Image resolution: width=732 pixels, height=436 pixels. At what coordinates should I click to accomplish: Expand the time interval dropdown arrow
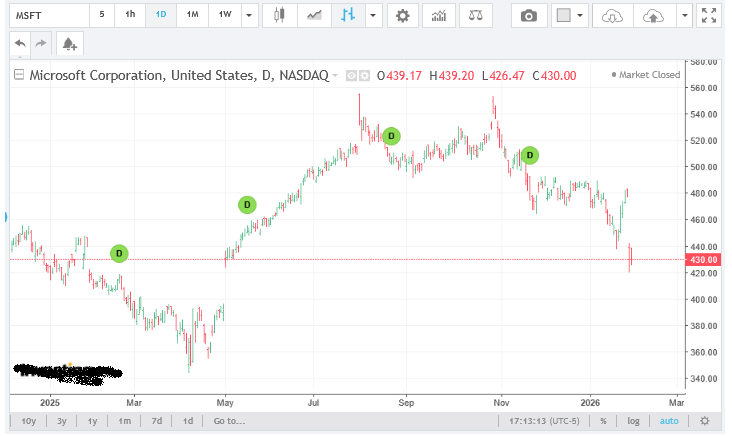[249, 16]
